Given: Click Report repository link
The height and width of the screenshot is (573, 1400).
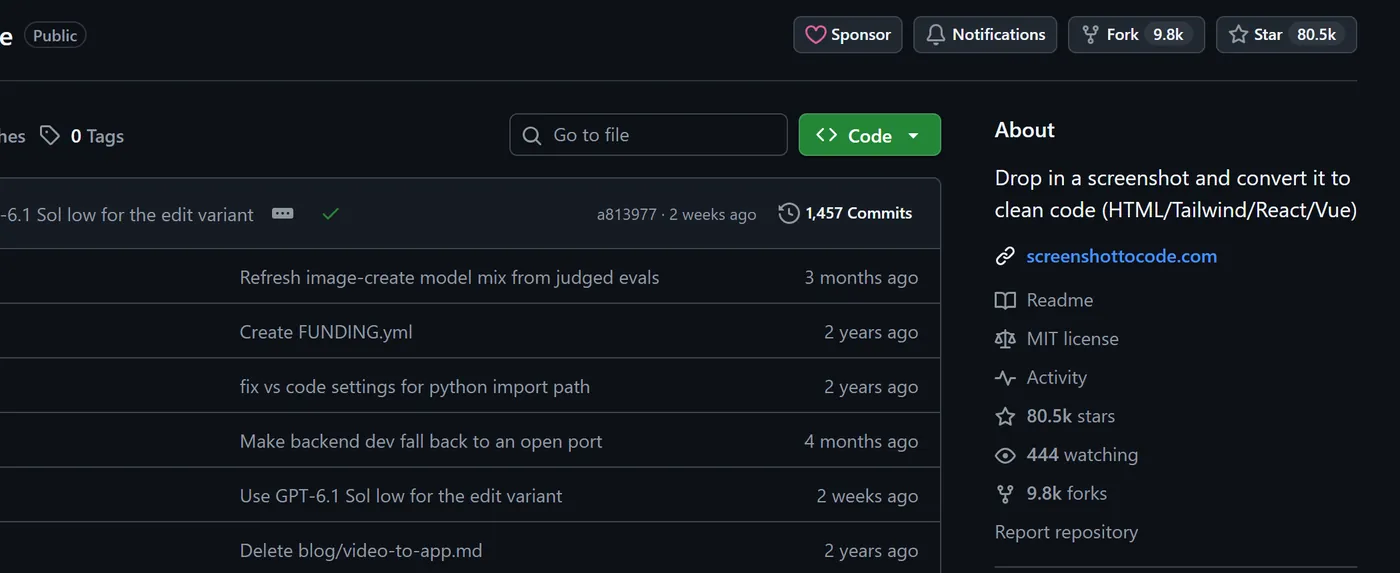Looking at the screenshot, I should pos(1066,532).
